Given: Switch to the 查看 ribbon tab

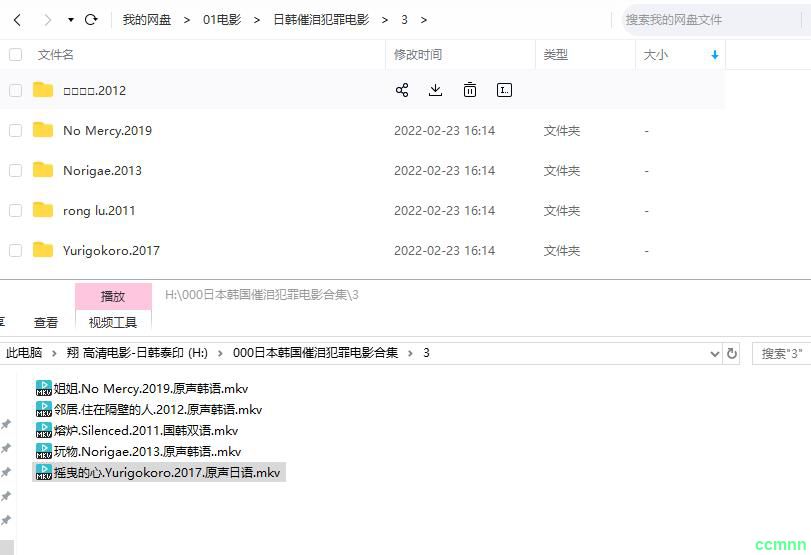Looking at the screenshot, I should (x=46, y=322).
